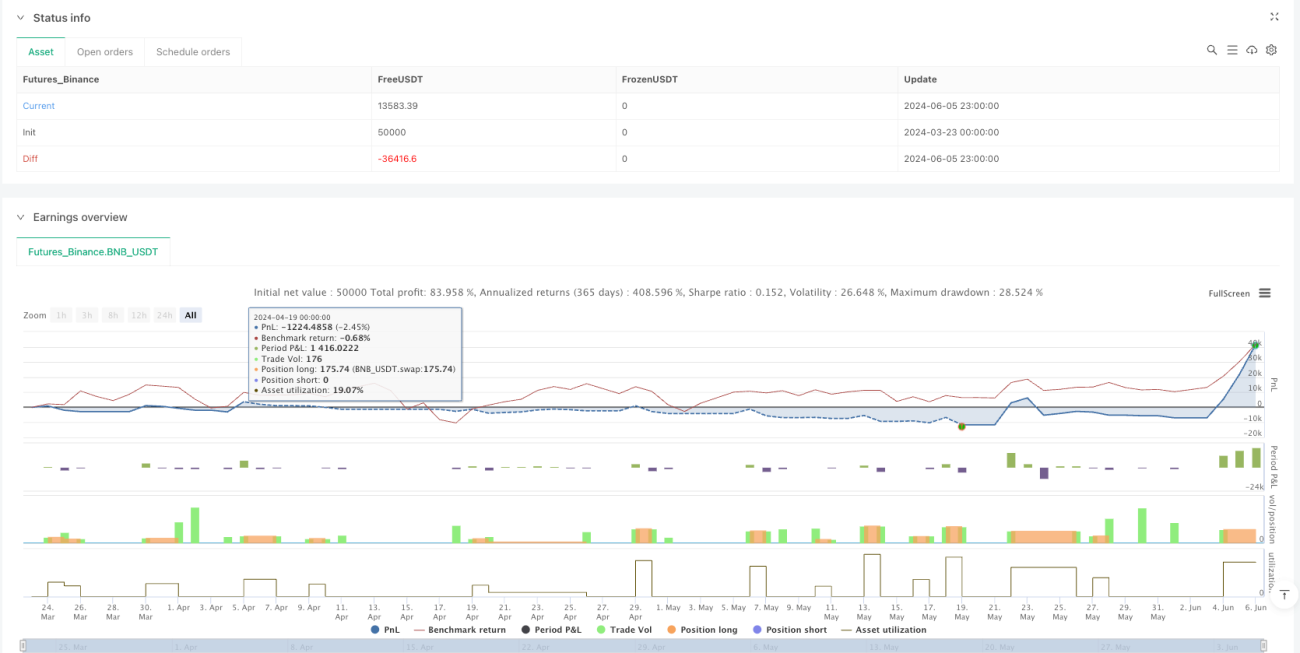Hide the Asset utilization legend series
This screenshot has width=1300, height=653.
click(883, 630)
